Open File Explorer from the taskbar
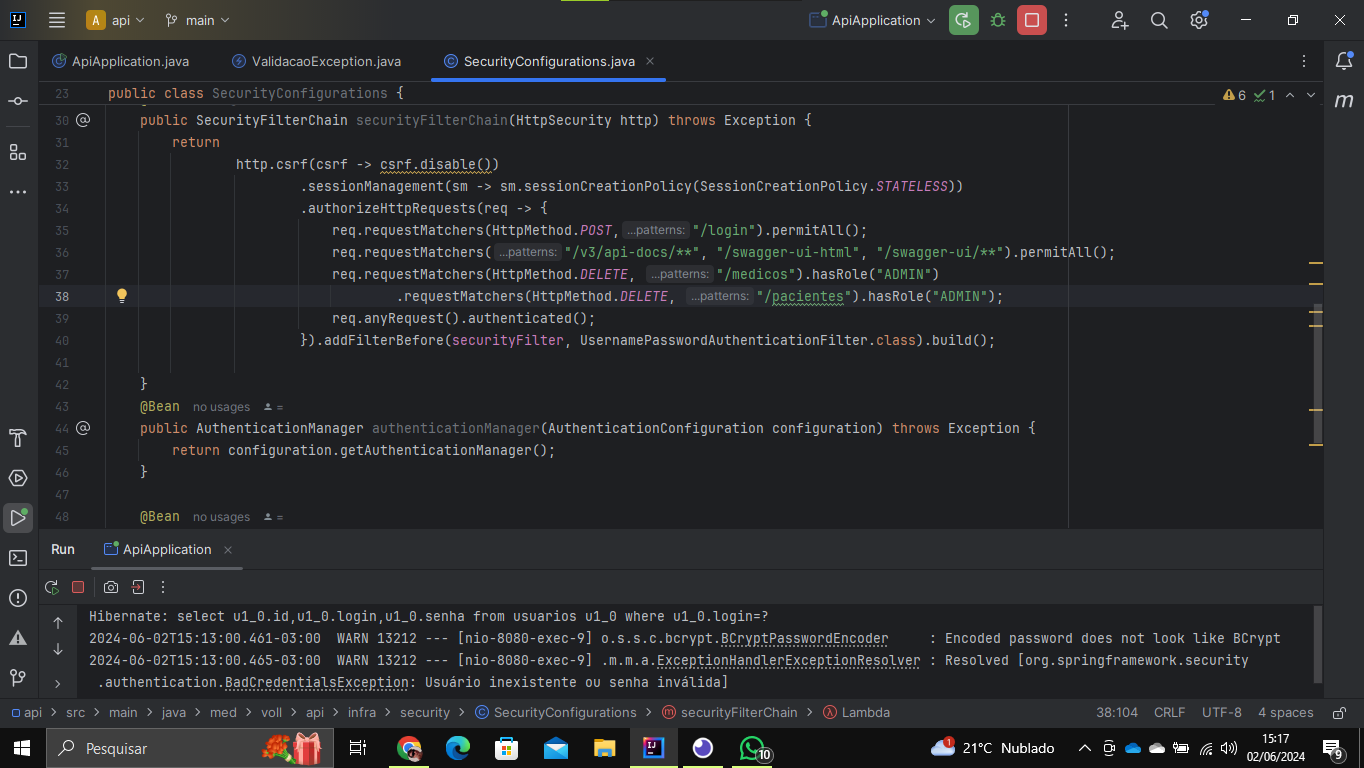The width and height of the screenshot is (1364, 768). coord(604,748)
